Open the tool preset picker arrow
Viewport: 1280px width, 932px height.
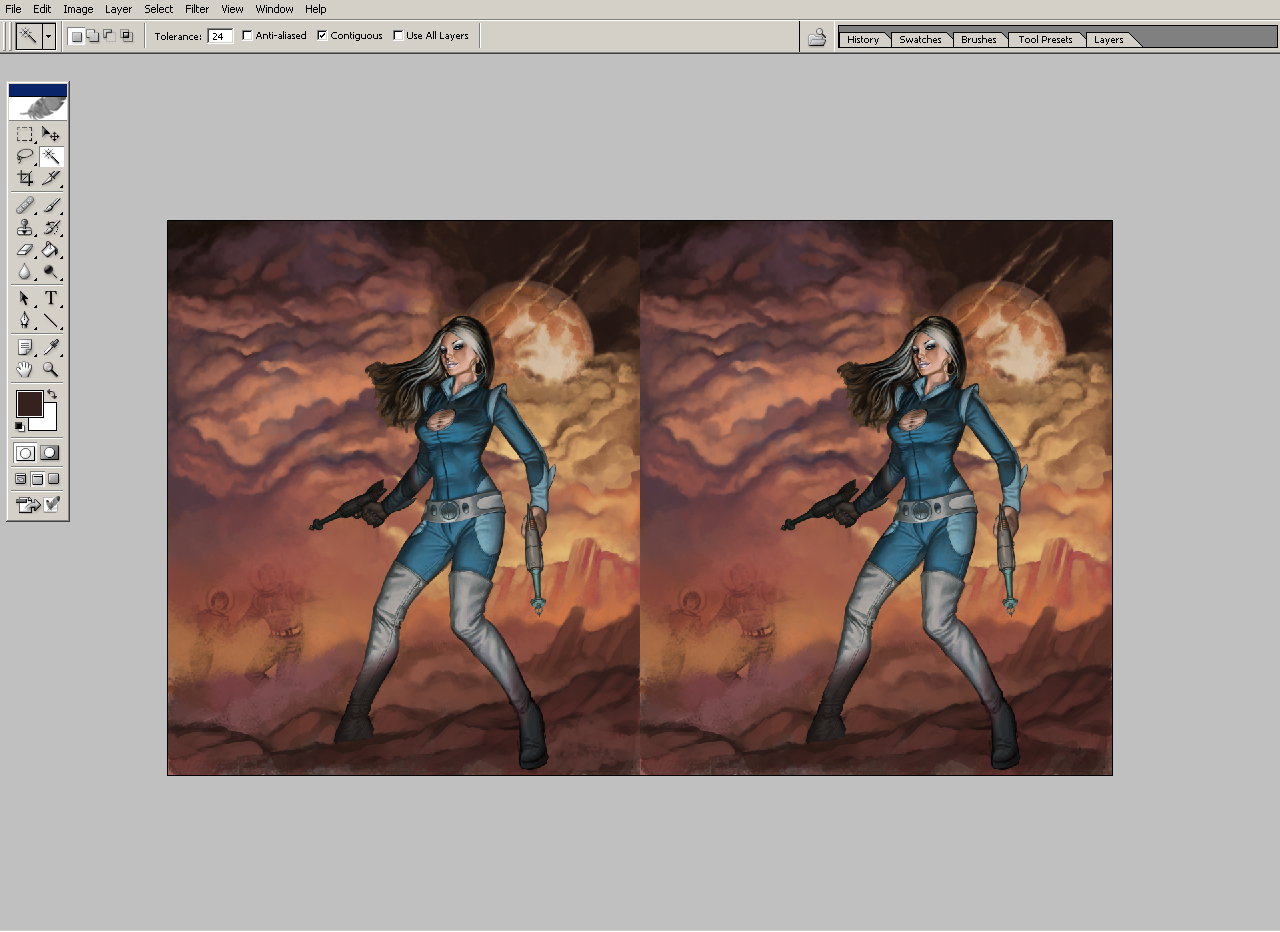coord(48,37)
